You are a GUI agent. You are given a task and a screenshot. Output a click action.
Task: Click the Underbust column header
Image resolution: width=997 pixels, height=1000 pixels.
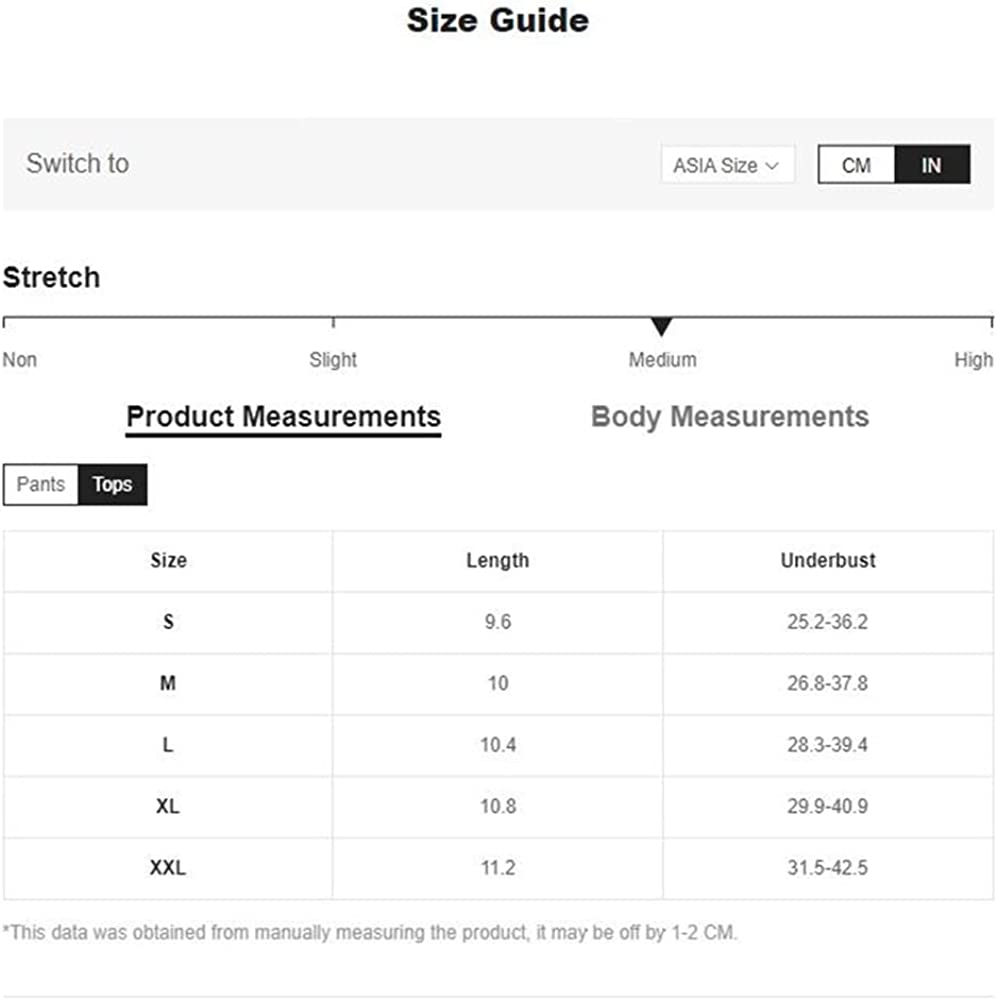[827, 560]
